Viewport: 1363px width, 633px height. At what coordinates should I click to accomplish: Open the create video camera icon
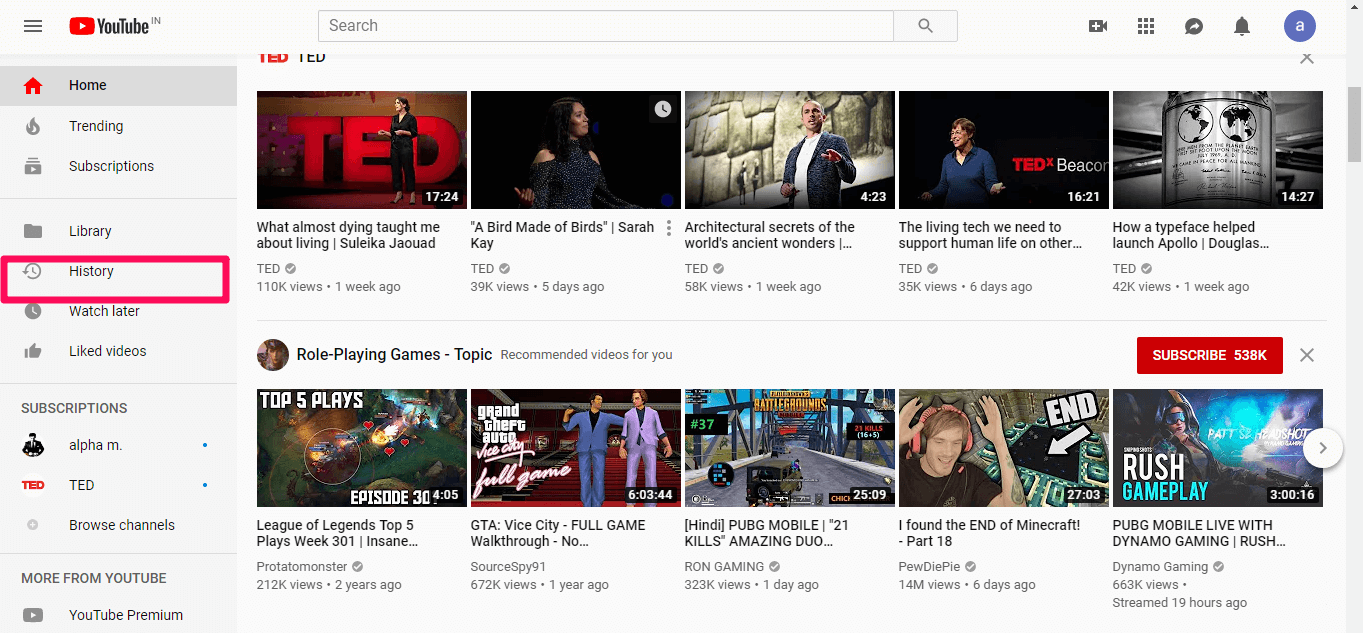(1098, 26)
